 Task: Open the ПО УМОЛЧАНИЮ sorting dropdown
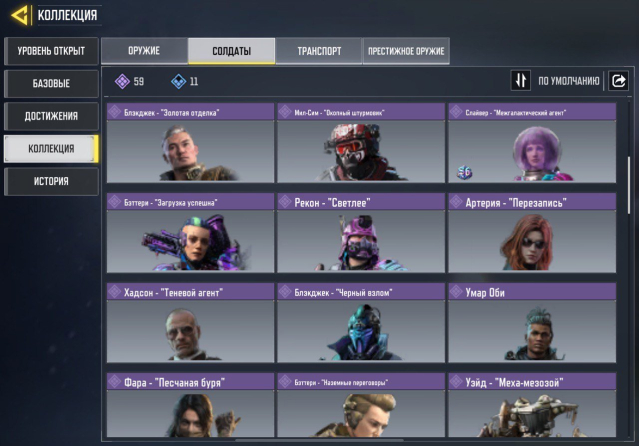click(568, 81)
